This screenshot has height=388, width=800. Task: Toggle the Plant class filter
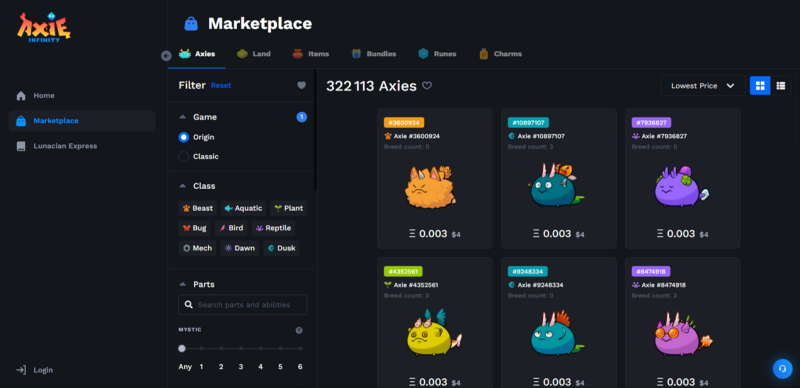pyautogui.click(x=288, y=208)
